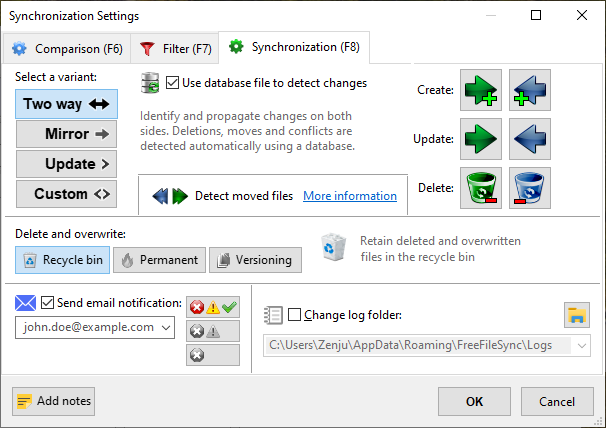Click the Create left blue arrow icon
Viewport: 606px width, 428px height.
pos(530,90)
